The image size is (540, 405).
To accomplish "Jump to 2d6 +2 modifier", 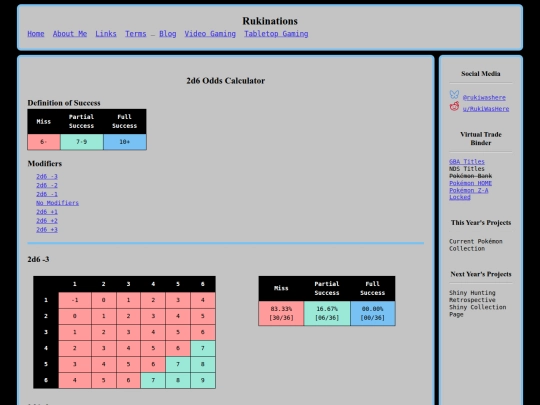I will [x=47, y=221].
